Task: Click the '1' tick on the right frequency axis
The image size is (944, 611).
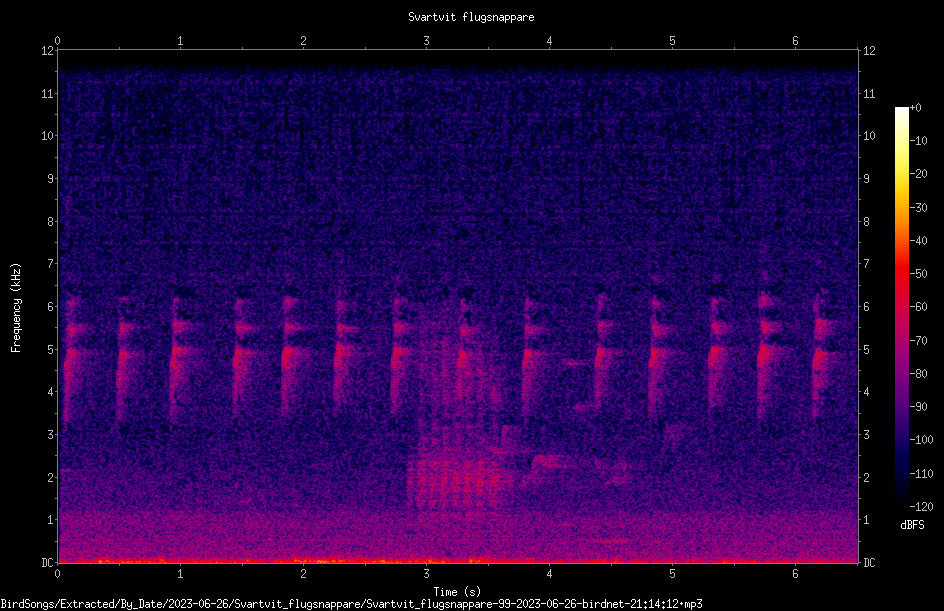Action: (x=866, y=520)
